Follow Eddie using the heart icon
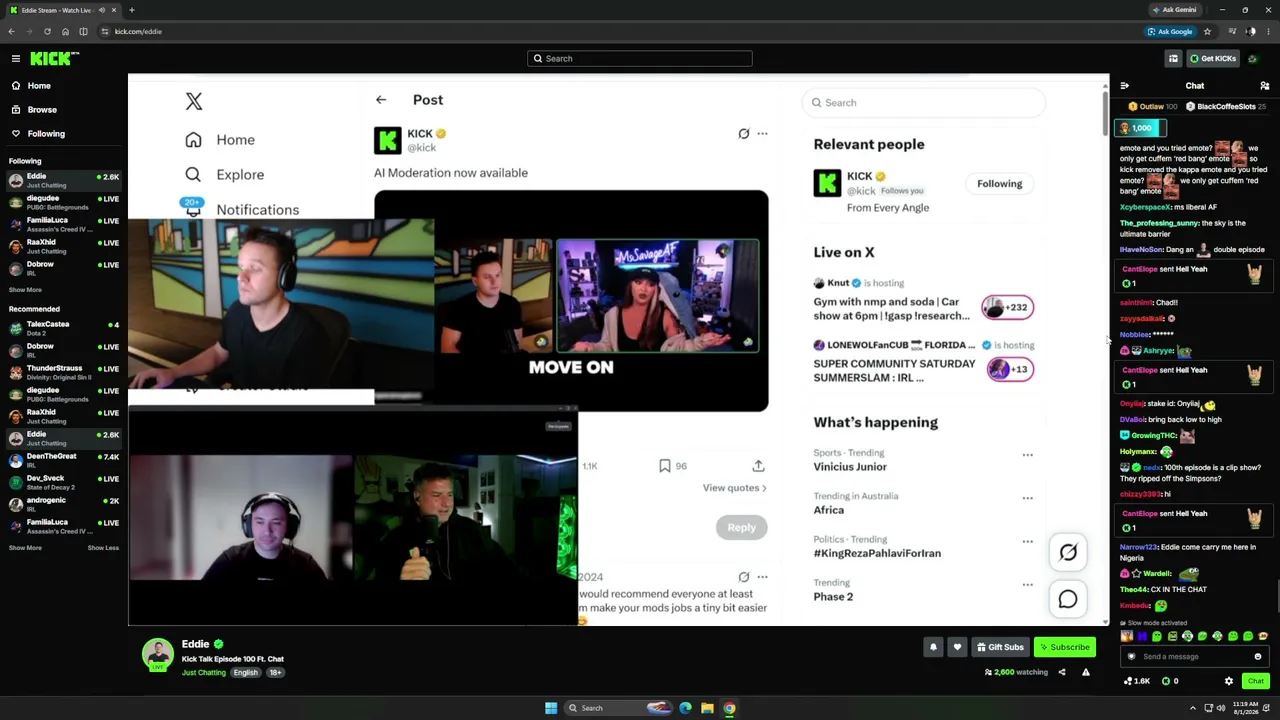The image size is (1280, 720). click(957, 647)
